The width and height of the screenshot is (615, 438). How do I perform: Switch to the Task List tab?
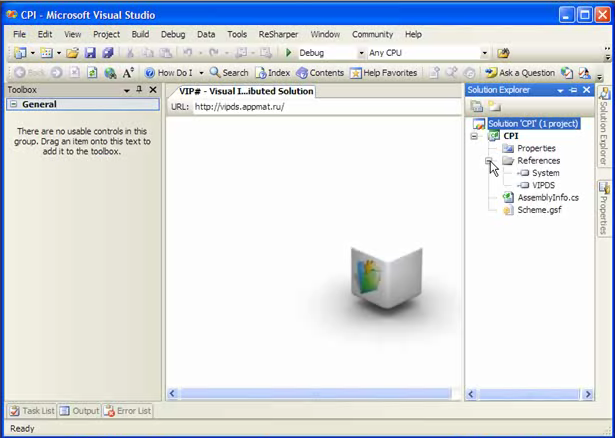(x=32, y=411)
